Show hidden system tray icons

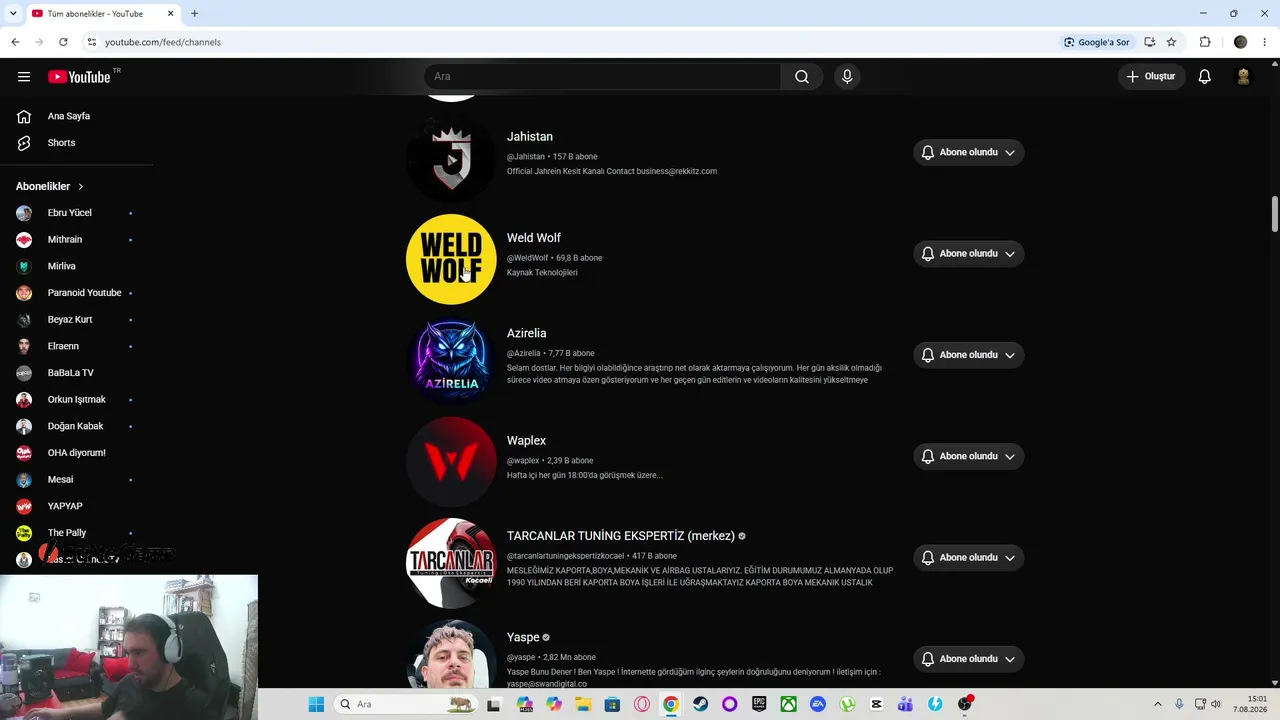click(x=1158, y=704)
